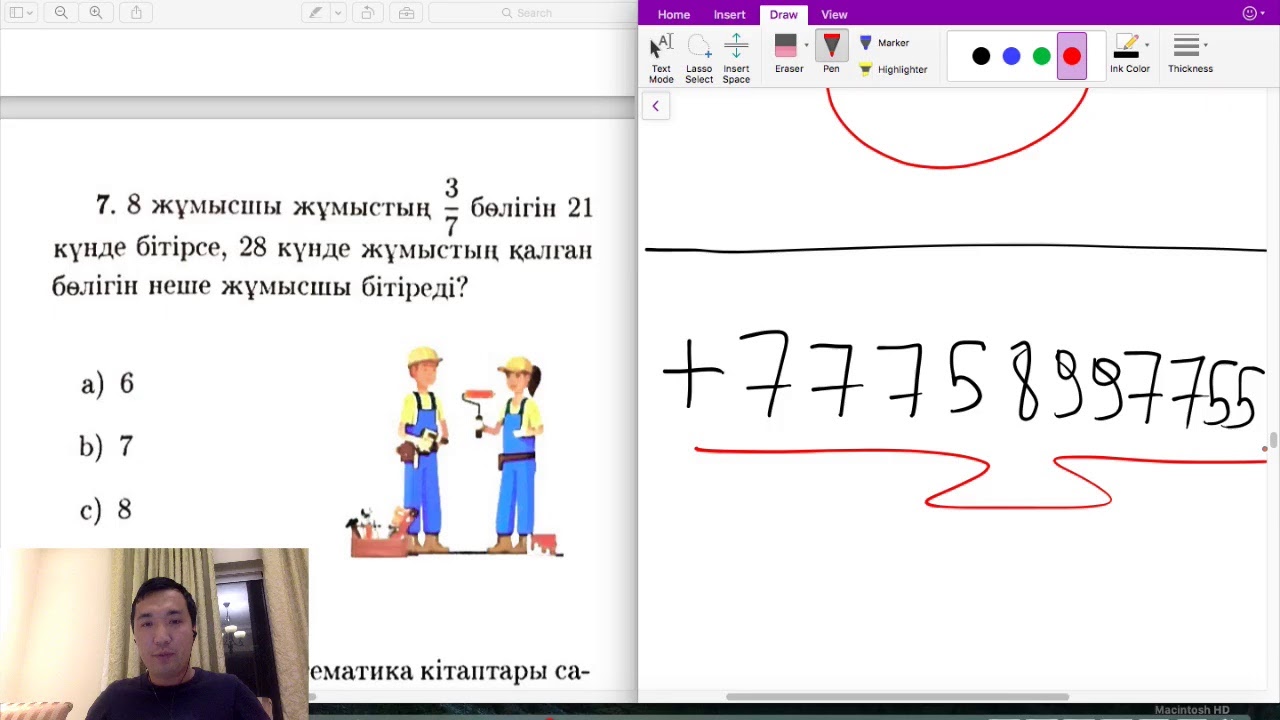Rotate the document in Preview

tap(367, 13)
